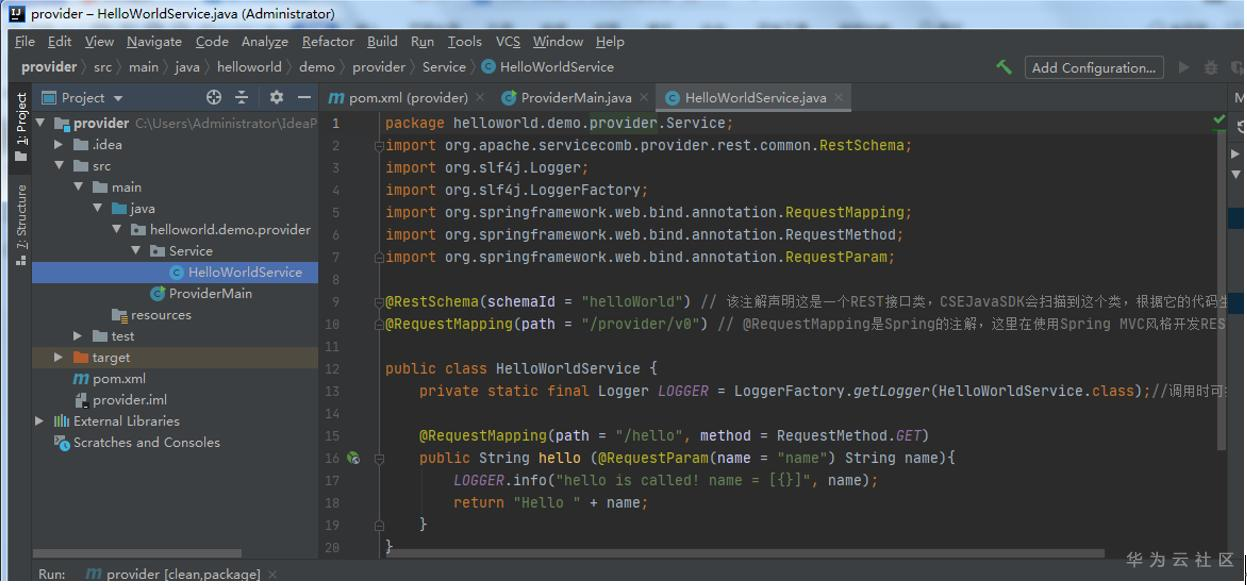Collapse the src folder arrow
Image resolution: width=1247 pixels, height=585 pixels.
point(59,166)
